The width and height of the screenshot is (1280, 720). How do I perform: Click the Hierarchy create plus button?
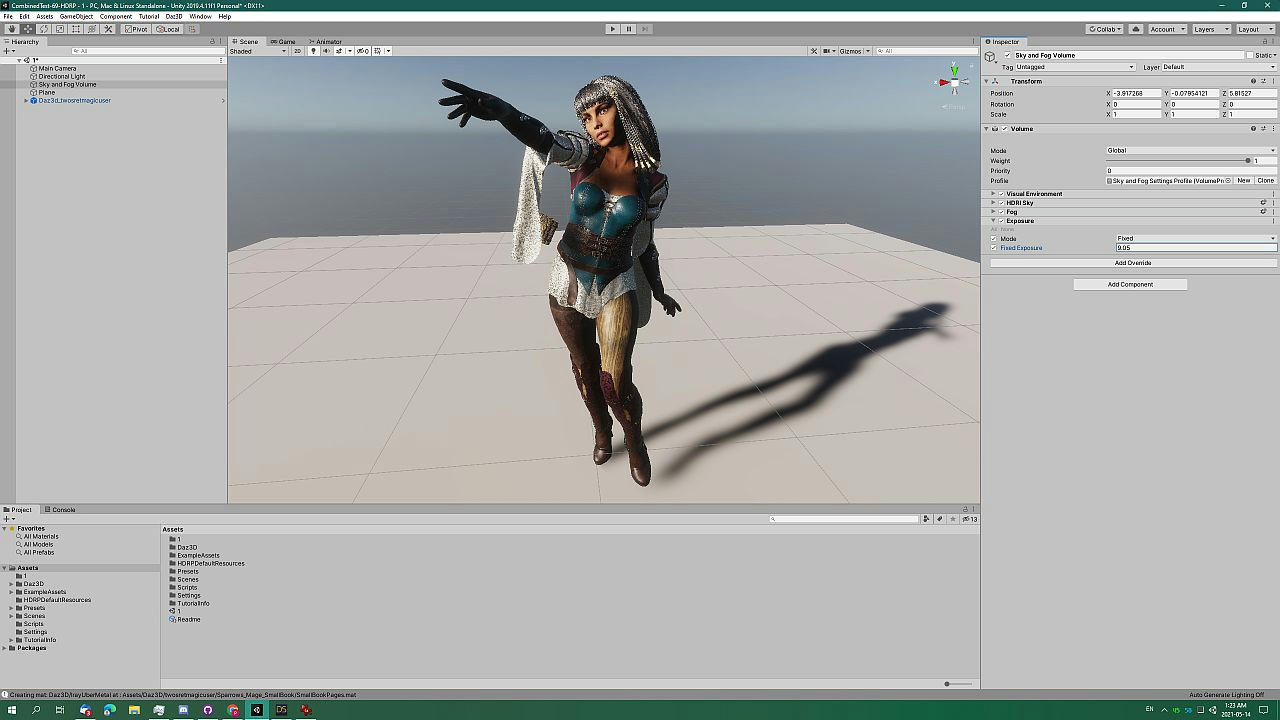pos(7,51)
